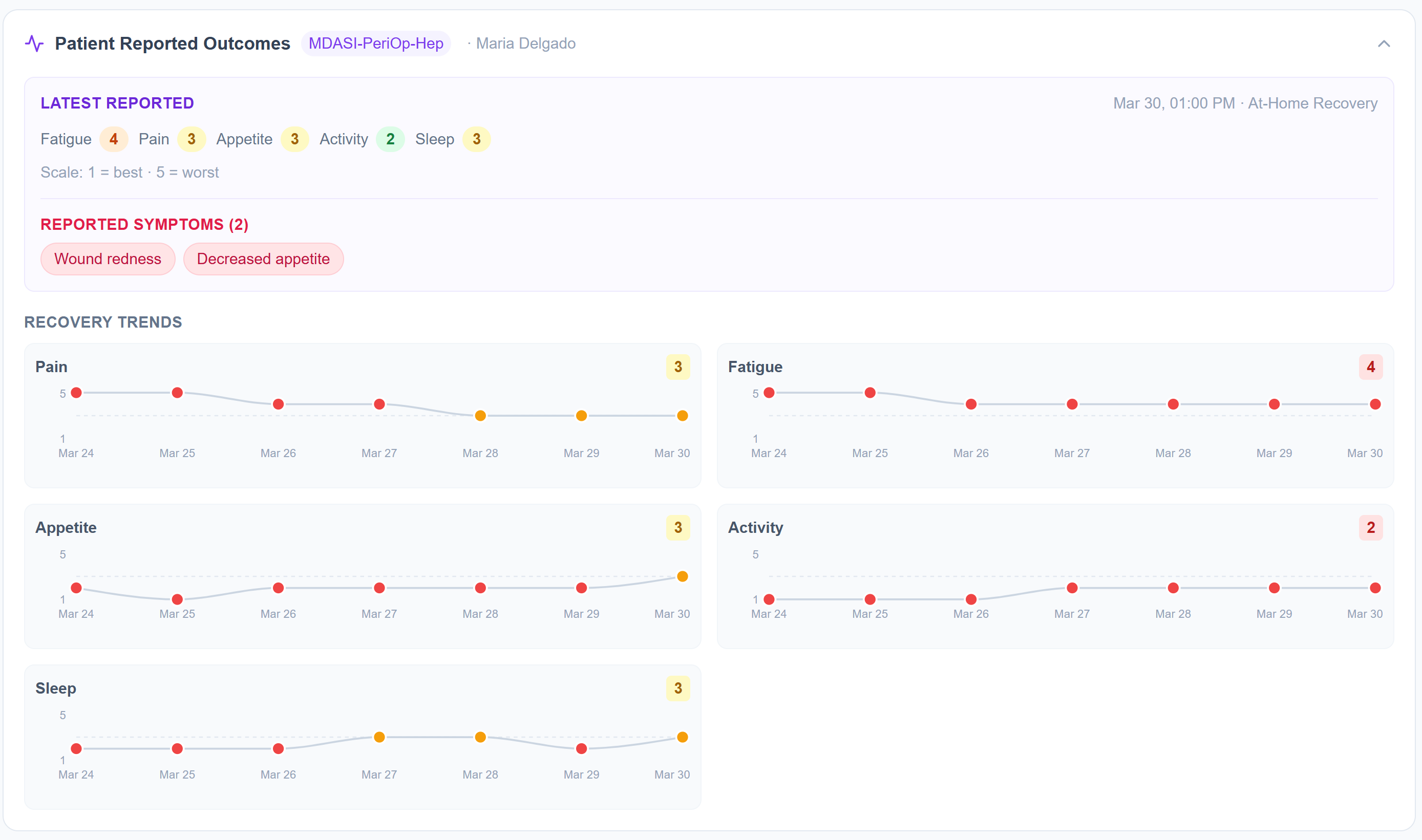Screen dimensions: 1422x840
Task: Select the Wound redness symptom tag
Action: tap(108, 259)
